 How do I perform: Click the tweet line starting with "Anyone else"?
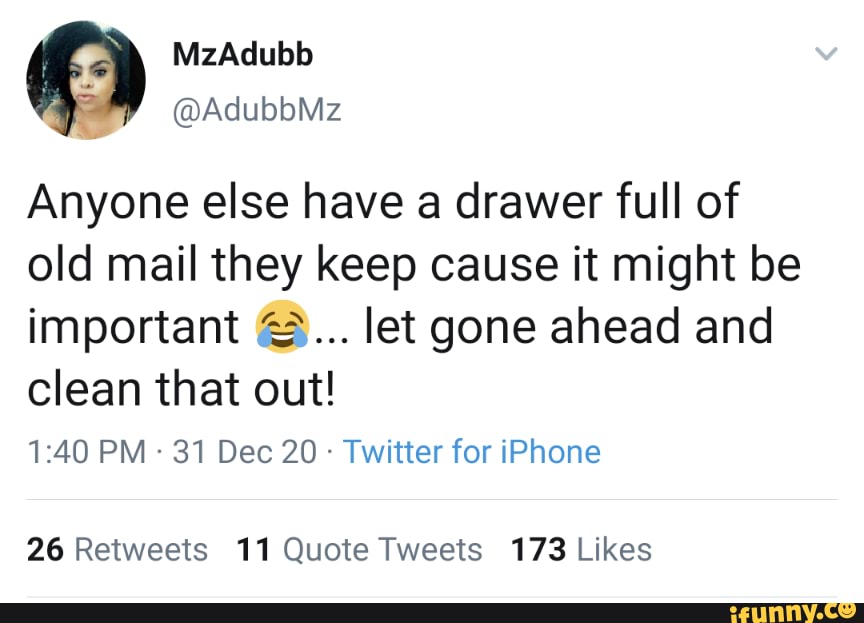(x=382, y=204)
